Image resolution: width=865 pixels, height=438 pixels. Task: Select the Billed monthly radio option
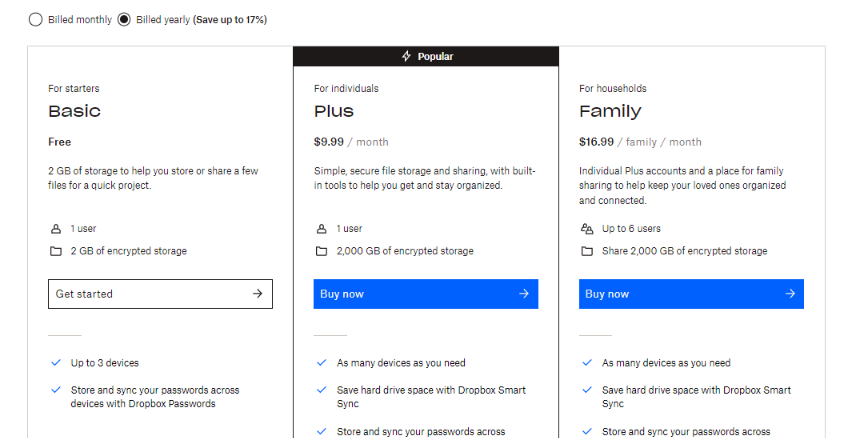[x=36, y=19]
